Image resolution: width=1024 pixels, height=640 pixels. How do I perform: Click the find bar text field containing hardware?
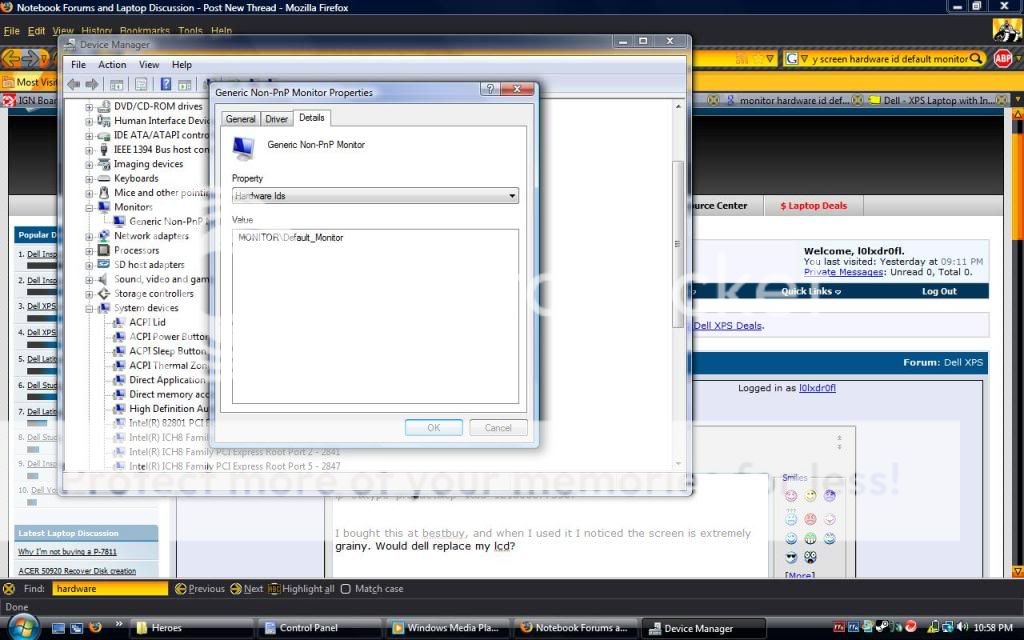(x=110, y=589)
